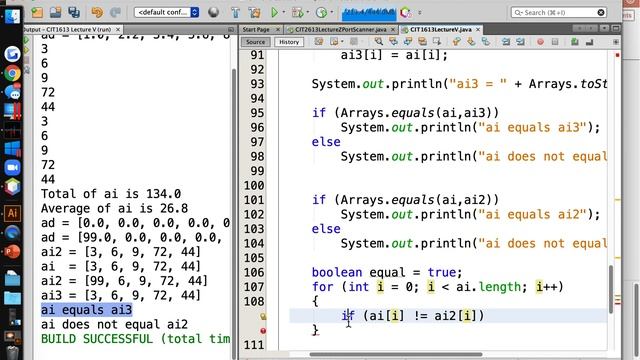Close the Output CIT1613 Lecture V tab
Viewport: 640px width, 360px height.
point(118,29)
